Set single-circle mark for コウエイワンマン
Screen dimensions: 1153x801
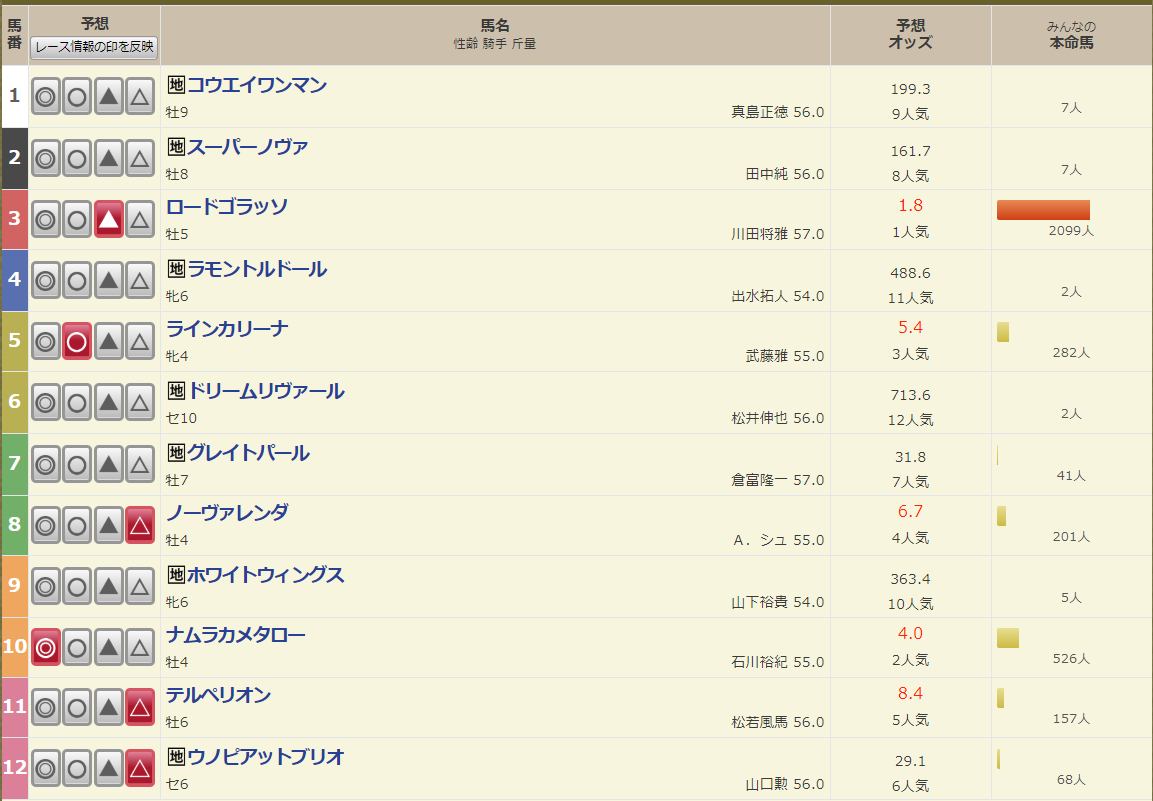click(77, 96)
